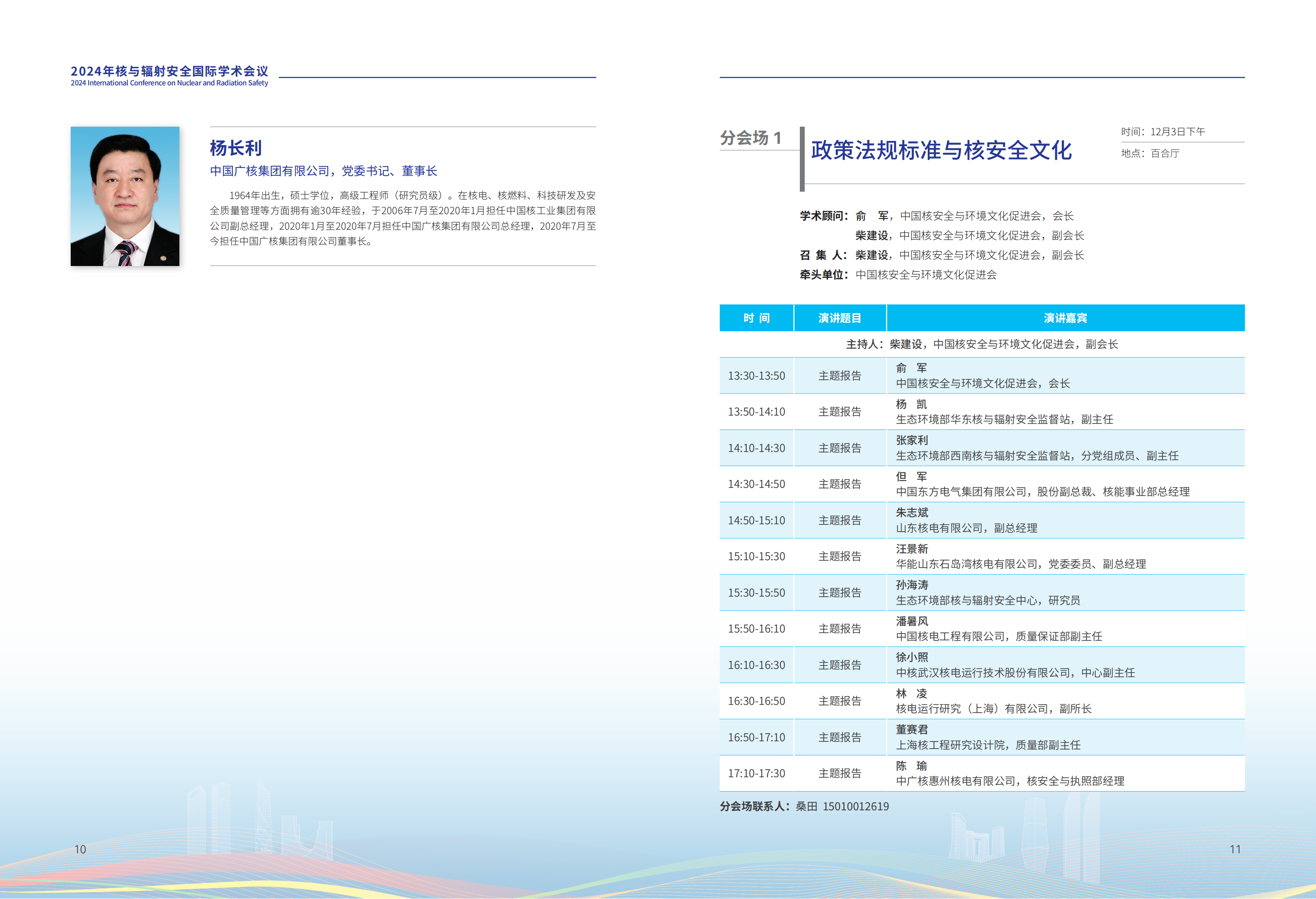The width and height of the screenshot is (1316, 899).
Task: Click speaker name 陈 瑜
Action: [x=911, y=766]
